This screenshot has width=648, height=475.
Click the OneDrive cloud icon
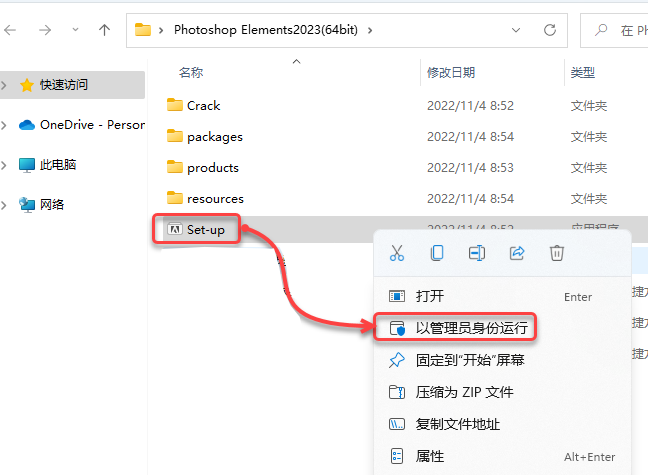point(27,124)
